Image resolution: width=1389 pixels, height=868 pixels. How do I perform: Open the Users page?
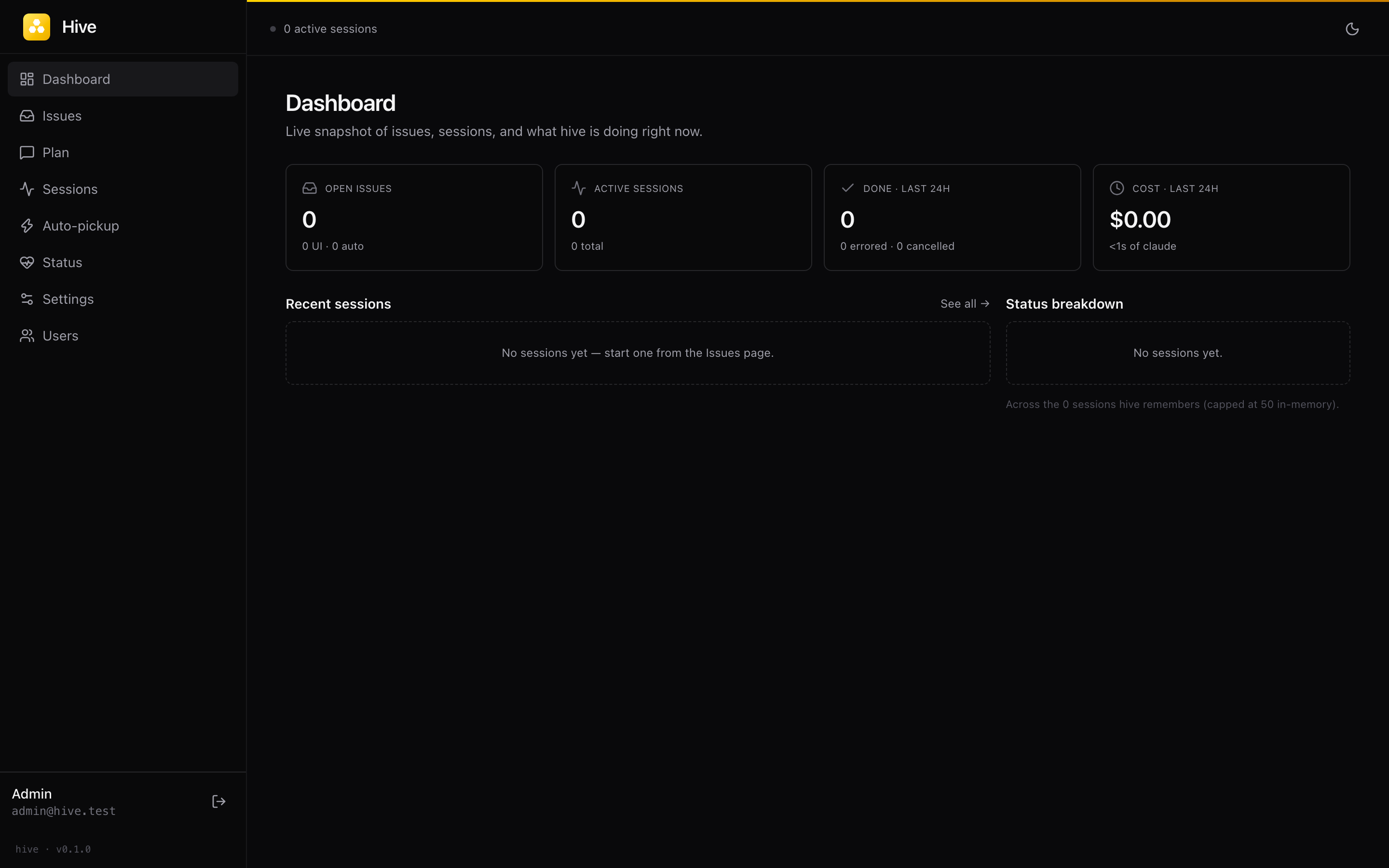pos(123,336)
